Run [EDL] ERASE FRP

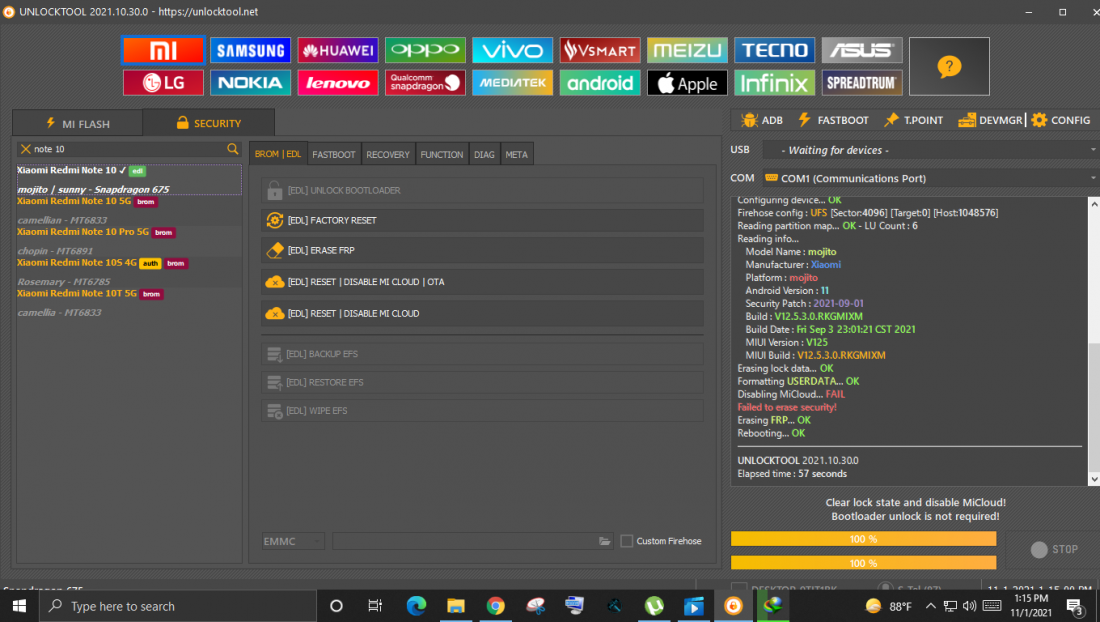483,250
